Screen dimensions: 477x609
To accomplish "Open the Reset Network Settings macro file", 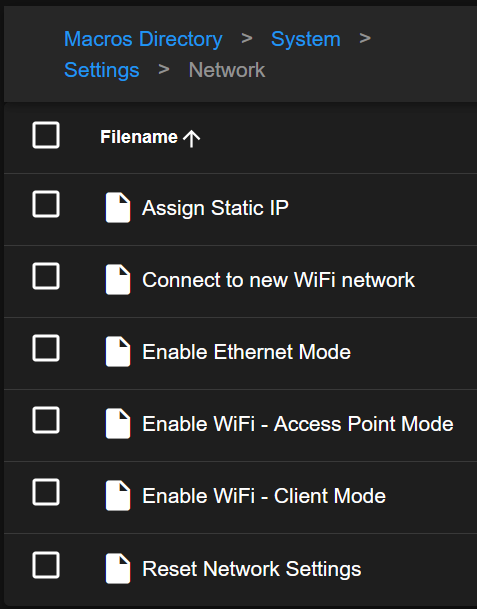I will point(252,569).
